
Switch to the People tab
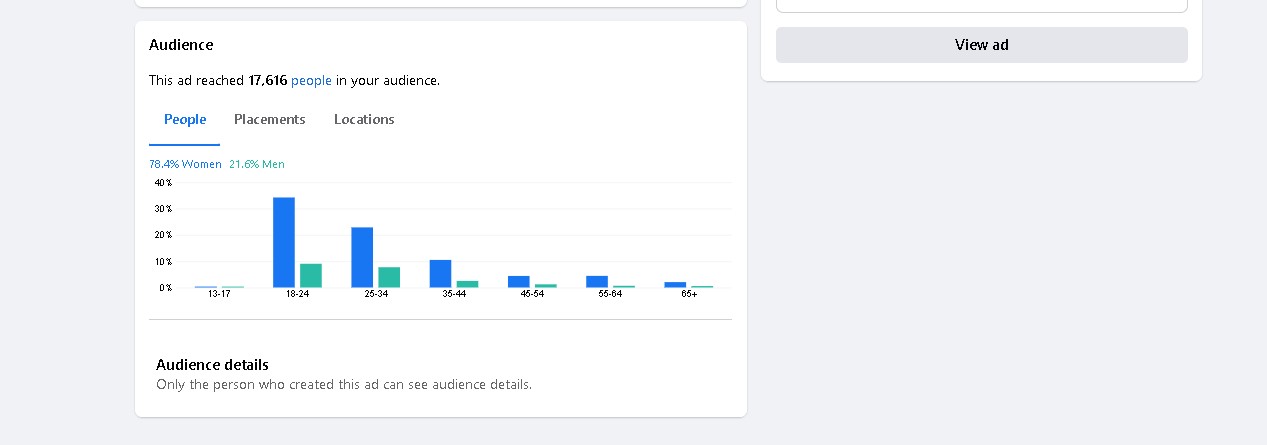(x=185, y=120)
